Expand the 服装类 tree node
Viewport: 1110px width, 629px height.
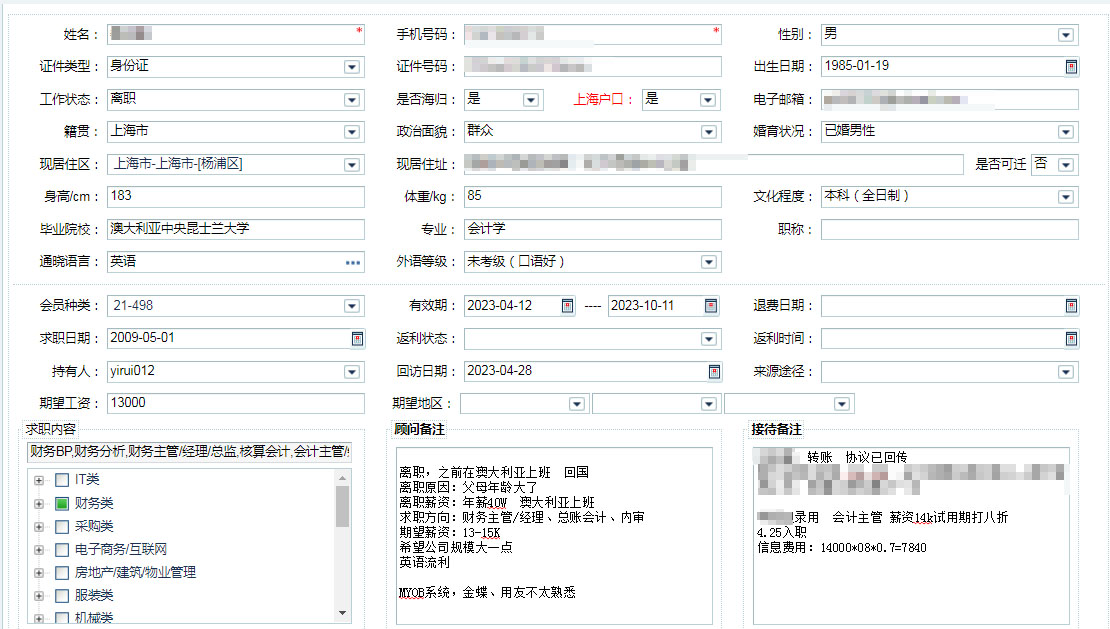(39, 596)
